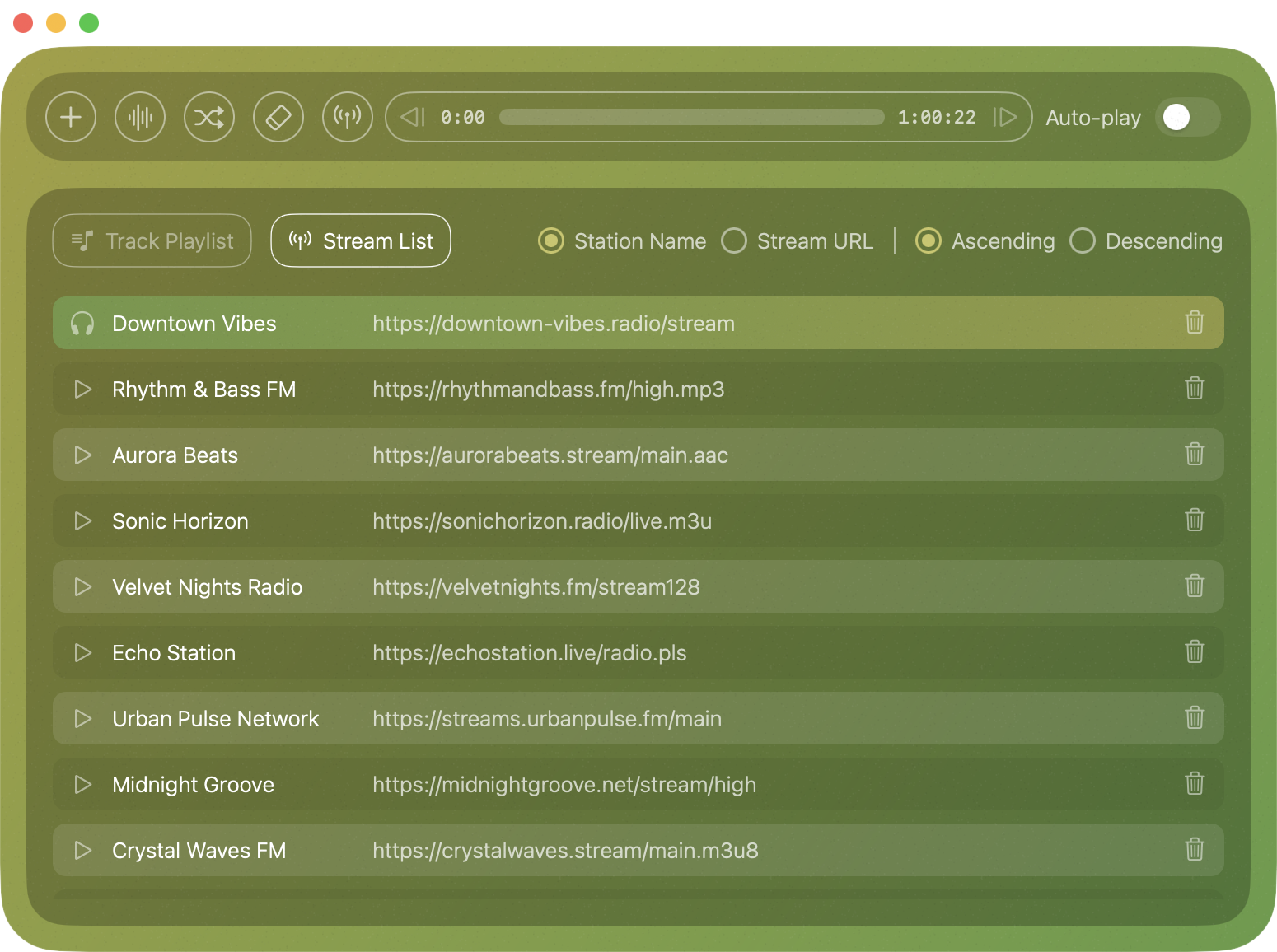Open the audio waveform visualizer
The image size is (1277, 952).
(140, 117)
